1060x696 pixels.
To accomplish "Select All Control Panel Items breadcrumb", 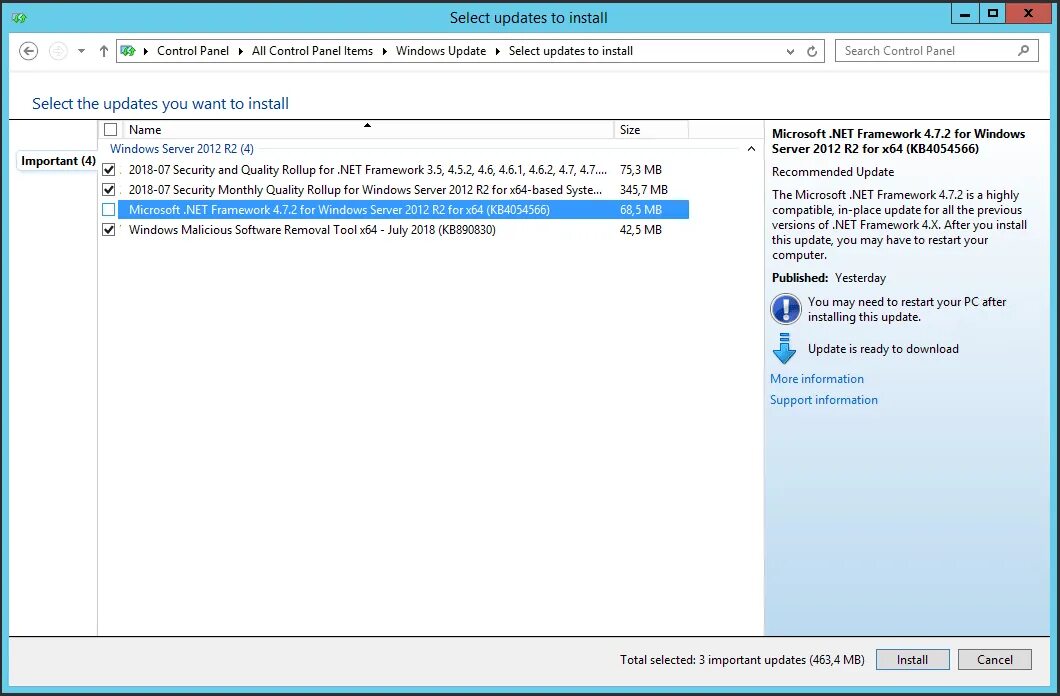I will click(x=312, y=51).
